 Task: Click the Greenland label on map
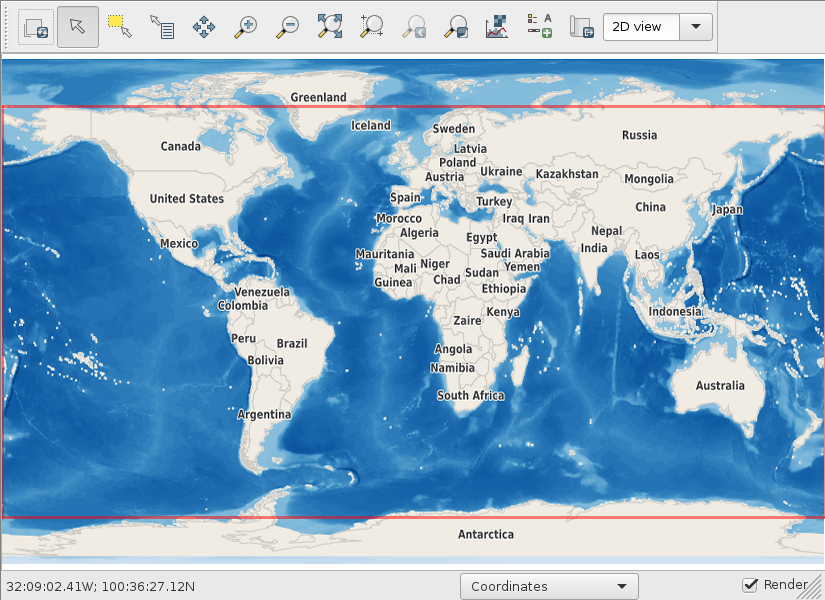pyautogui.click(x=318, y=97)
